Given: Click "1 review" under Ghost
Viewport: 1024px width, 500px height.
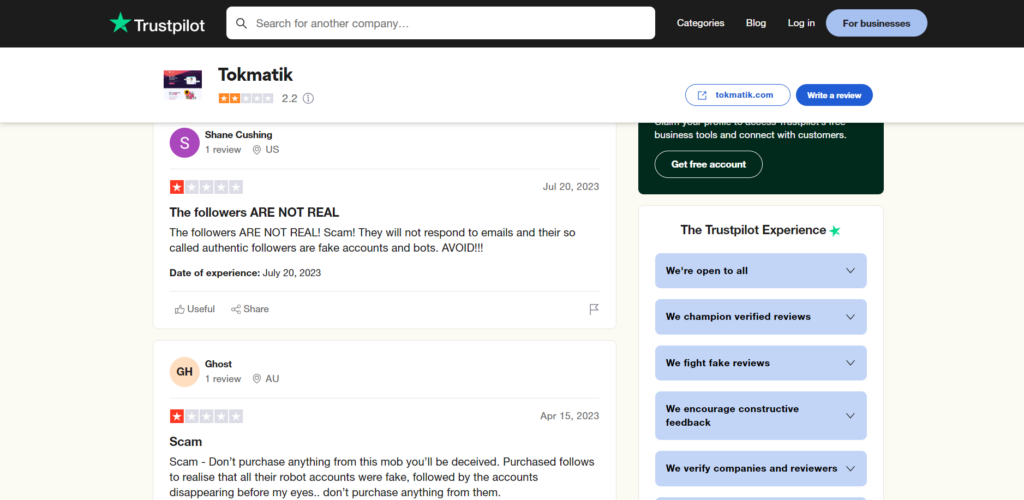Looking at the screenshot, I should pos(223,379).
